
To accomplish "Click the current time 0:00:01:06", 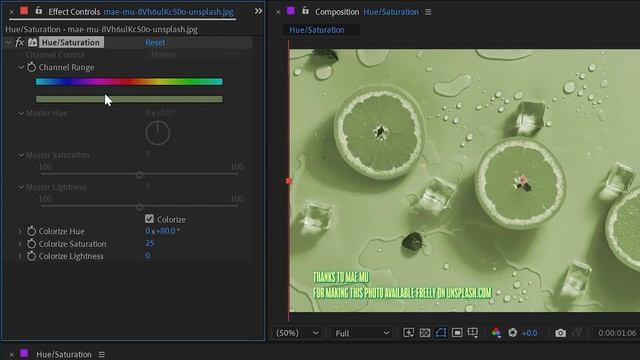I will click(617, 333).
